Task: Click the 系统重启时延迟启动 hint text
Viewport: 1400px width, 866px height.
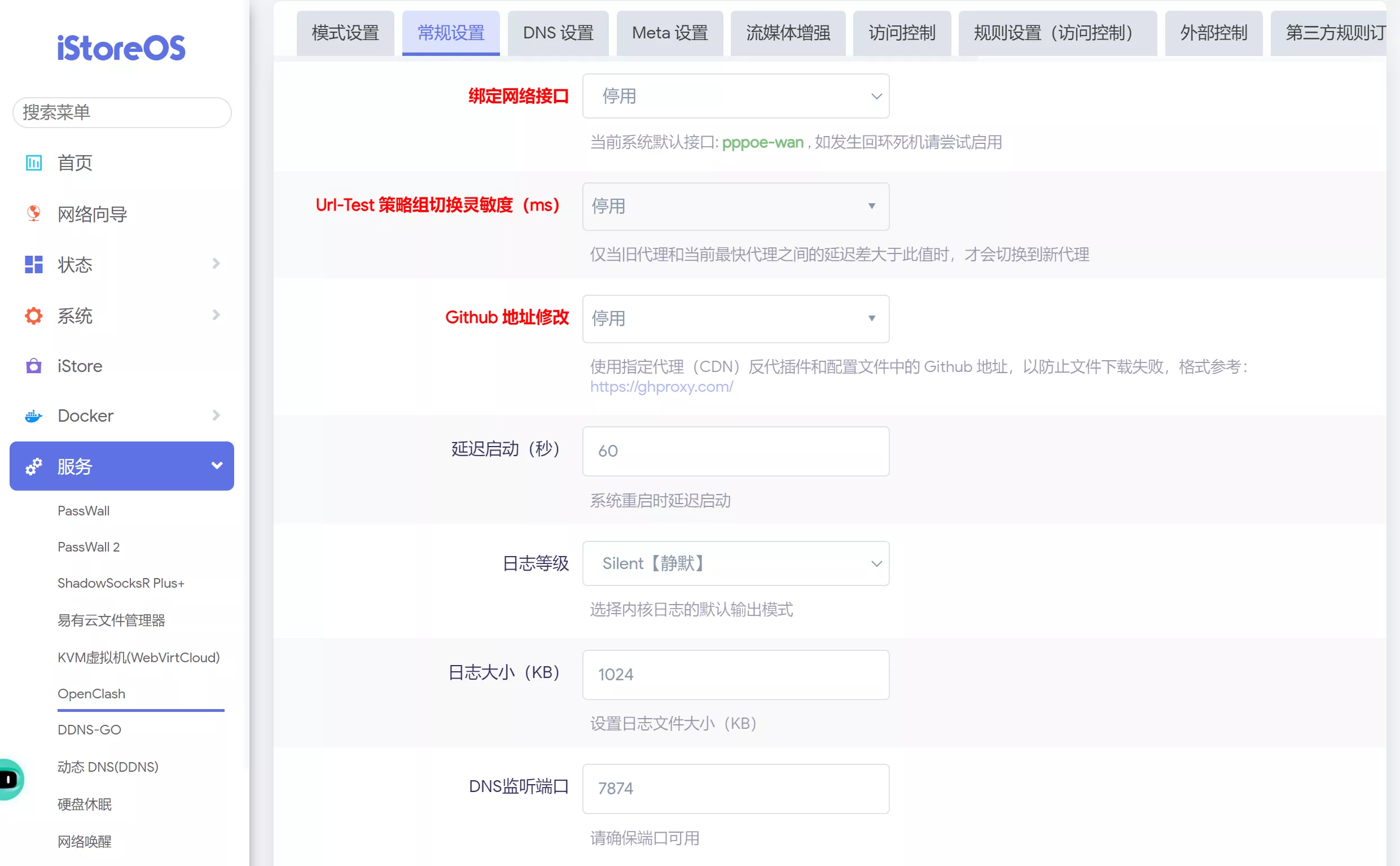Action: [661, 501]
